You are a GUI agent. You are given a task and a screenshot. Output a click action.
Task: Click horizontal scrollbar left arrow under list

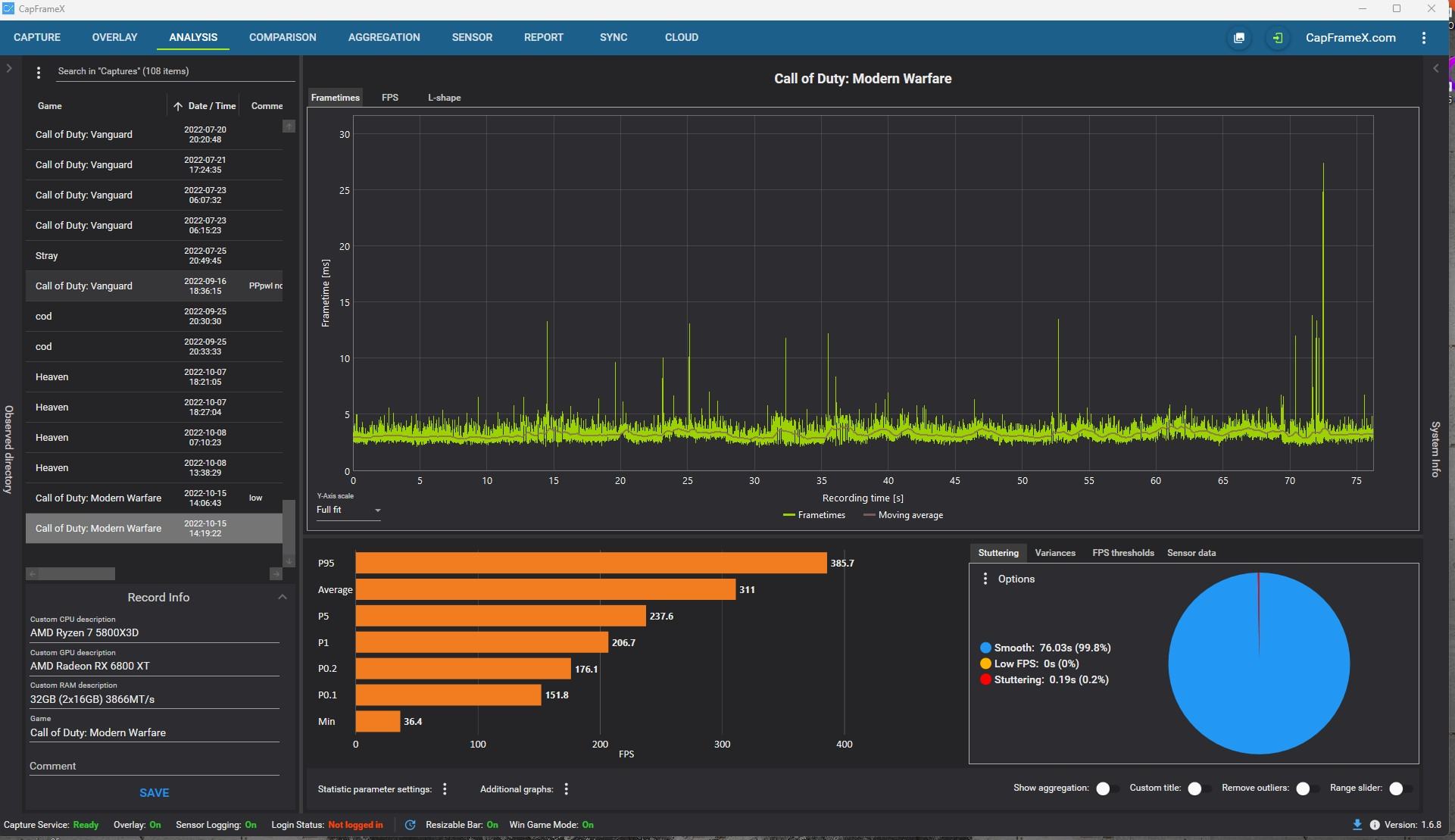pos(32,574)
